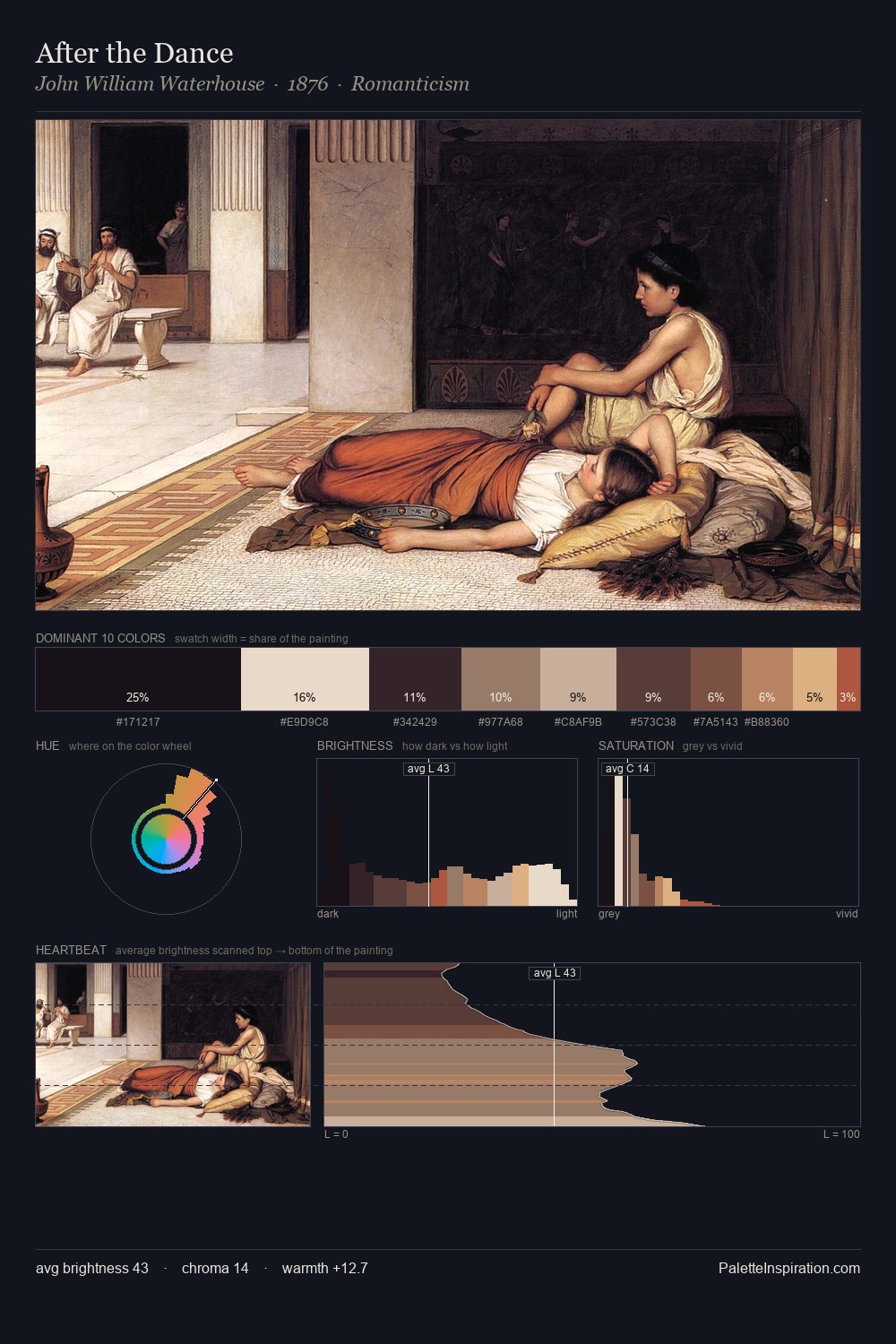
Task: Choose the 10% taupe color swatch
Action: click(501, 679)
